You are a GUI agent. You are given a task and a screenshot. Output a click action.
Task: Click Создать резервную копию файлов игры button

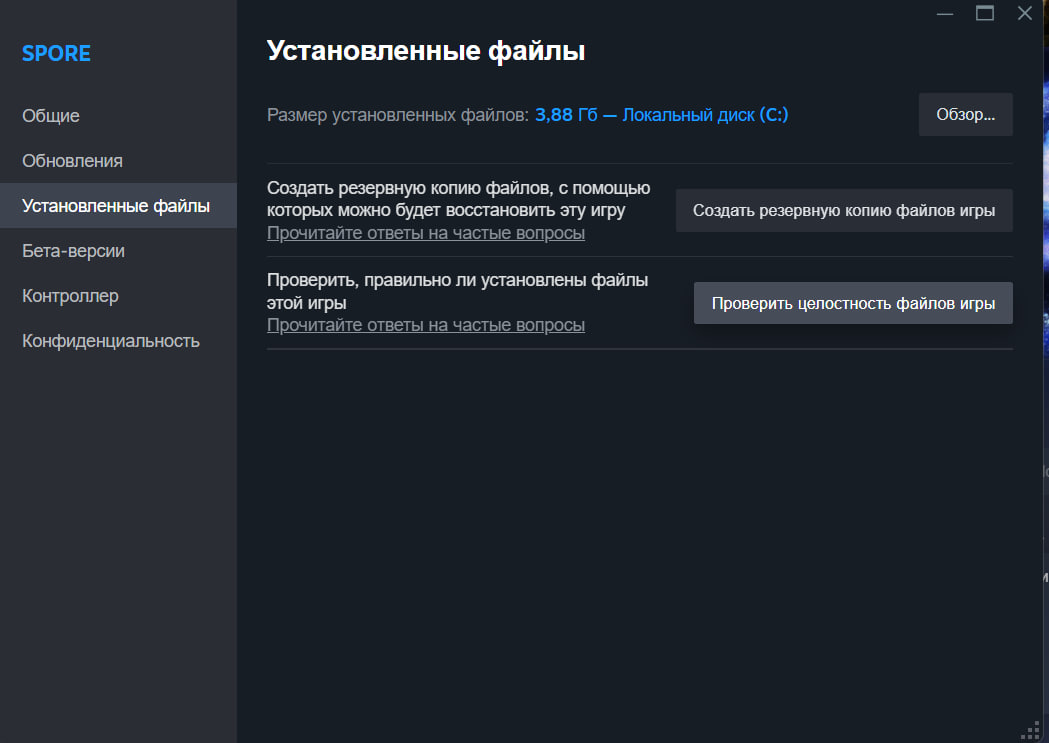point(844,210)
